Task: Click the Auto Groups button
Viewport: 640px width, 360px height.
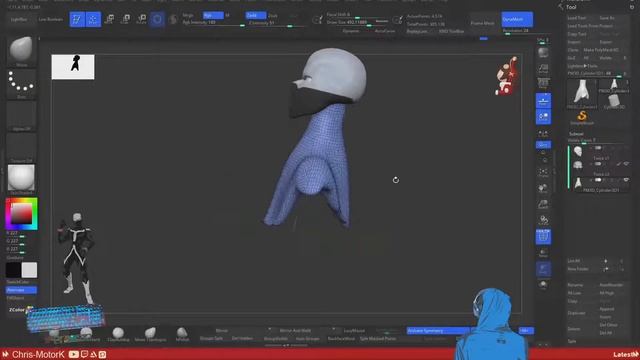Action: pyautogui.click(x=307, y=338)
